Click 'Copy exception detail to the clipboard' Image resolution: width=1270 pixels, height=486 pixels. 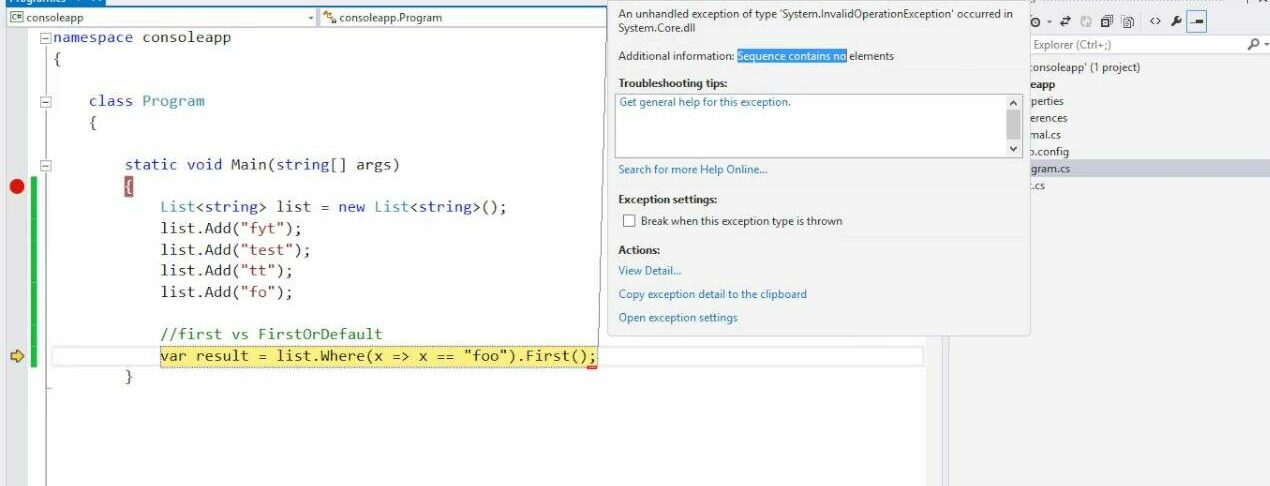point(712,294)
